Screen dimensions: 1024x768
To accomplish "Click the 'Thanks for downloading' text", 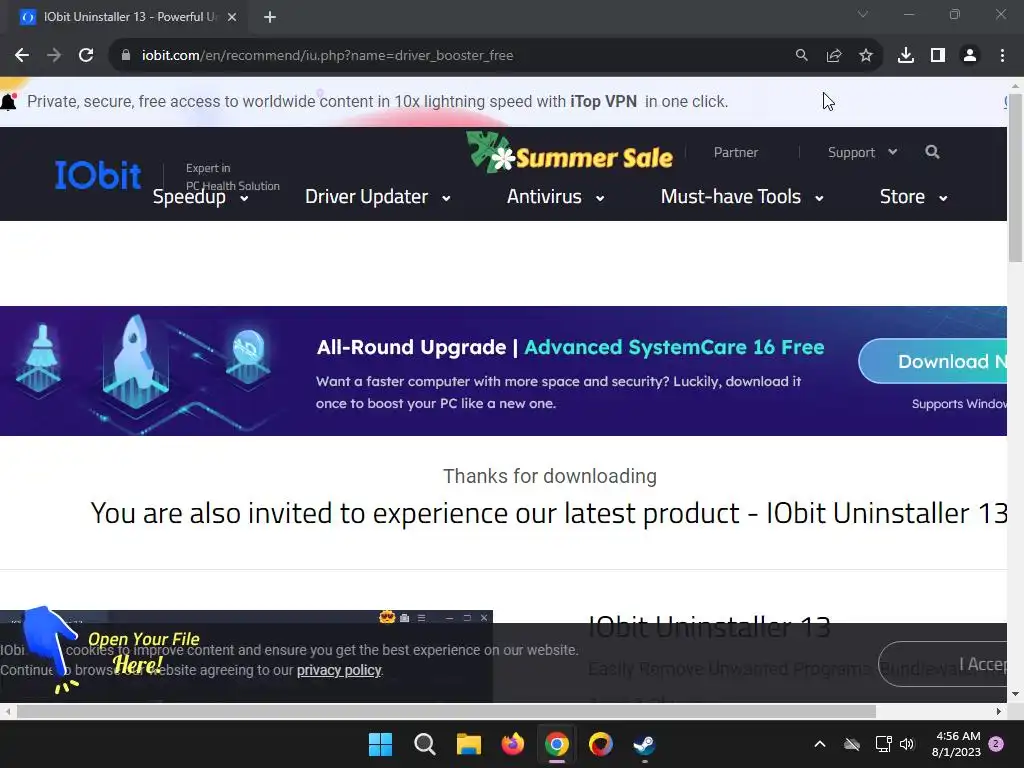I will coord(550,476).
